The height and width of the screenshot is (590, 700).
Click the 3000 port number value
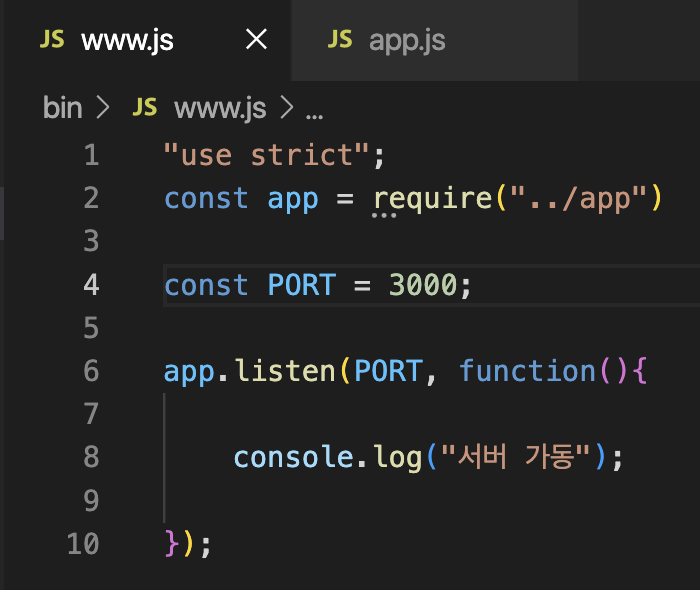click(x=423, y=285)
